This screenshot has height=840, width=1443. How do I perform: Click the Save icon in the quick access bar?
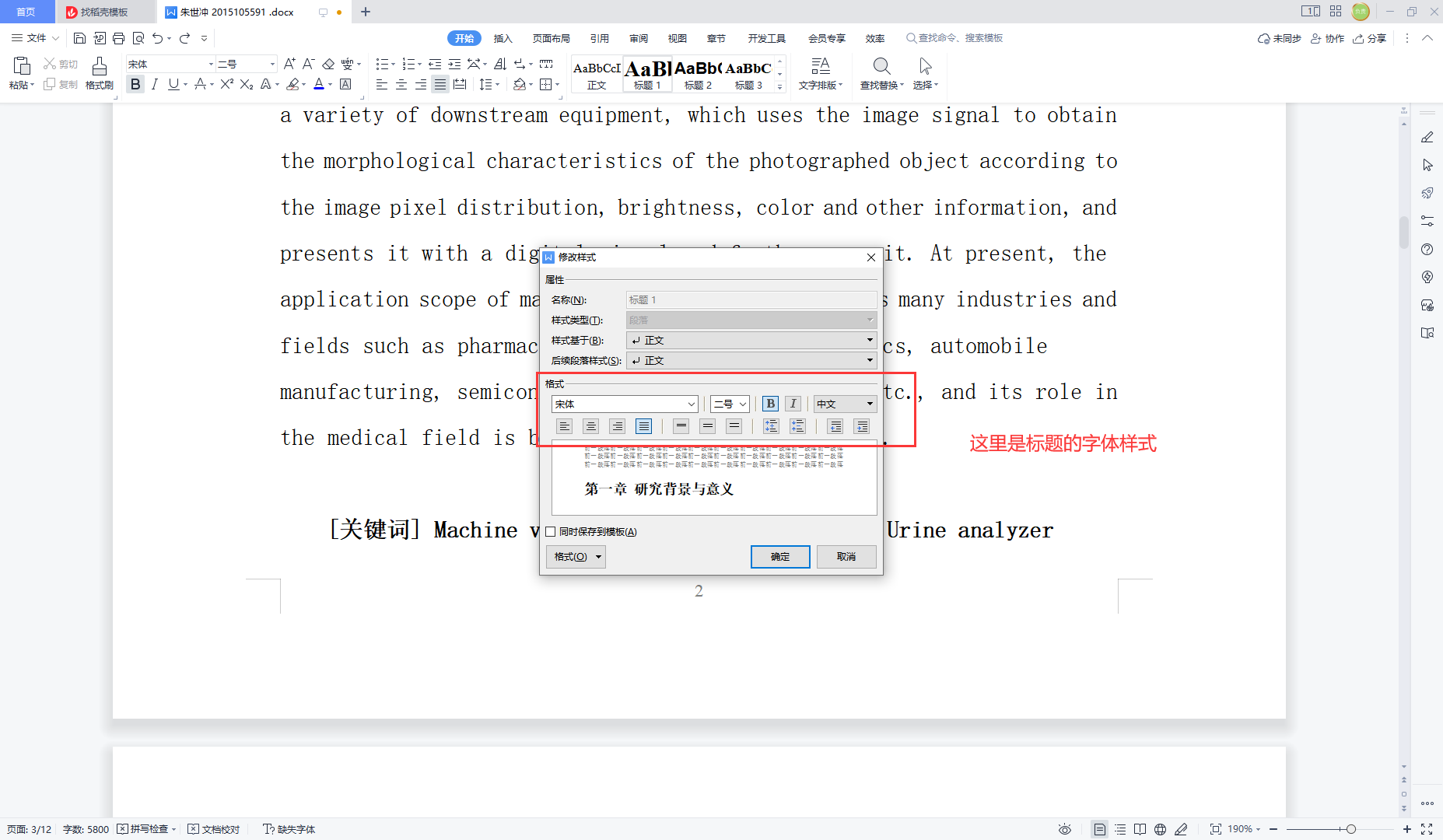tap(79, 38)
